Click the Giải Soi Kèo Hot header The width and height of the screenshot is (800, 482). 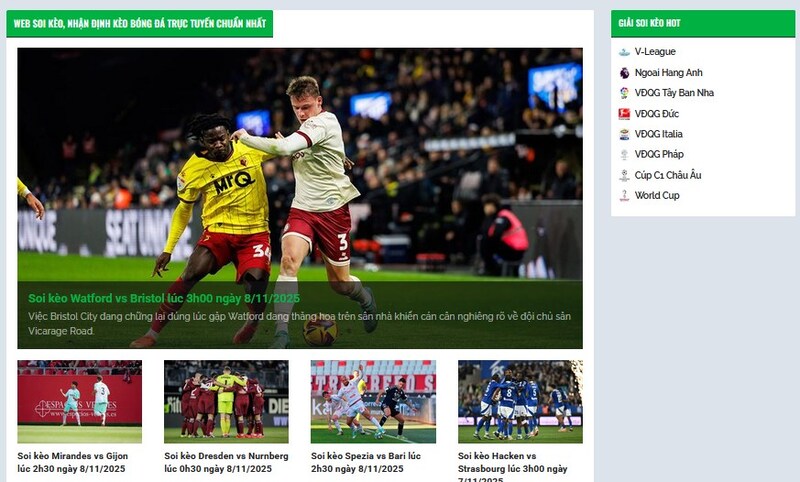[649, 23]
